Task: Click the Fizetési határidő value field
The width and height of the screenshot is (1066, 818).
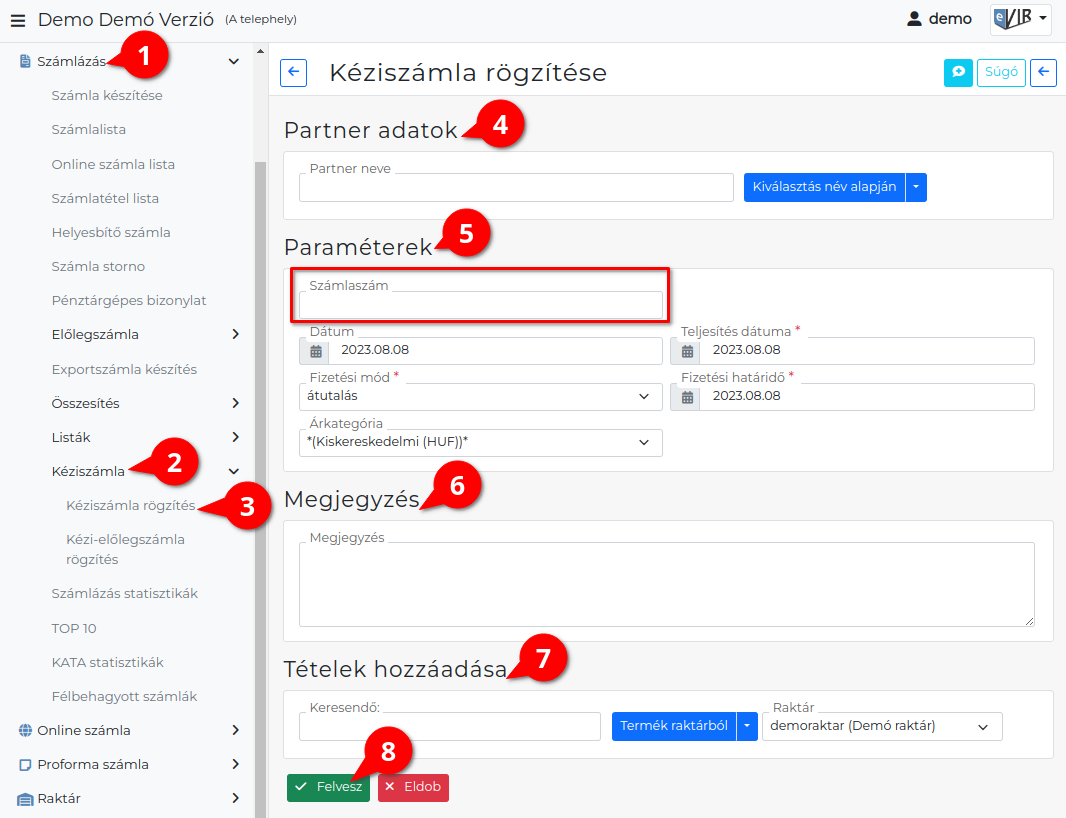Action: (x=867, y=397)
